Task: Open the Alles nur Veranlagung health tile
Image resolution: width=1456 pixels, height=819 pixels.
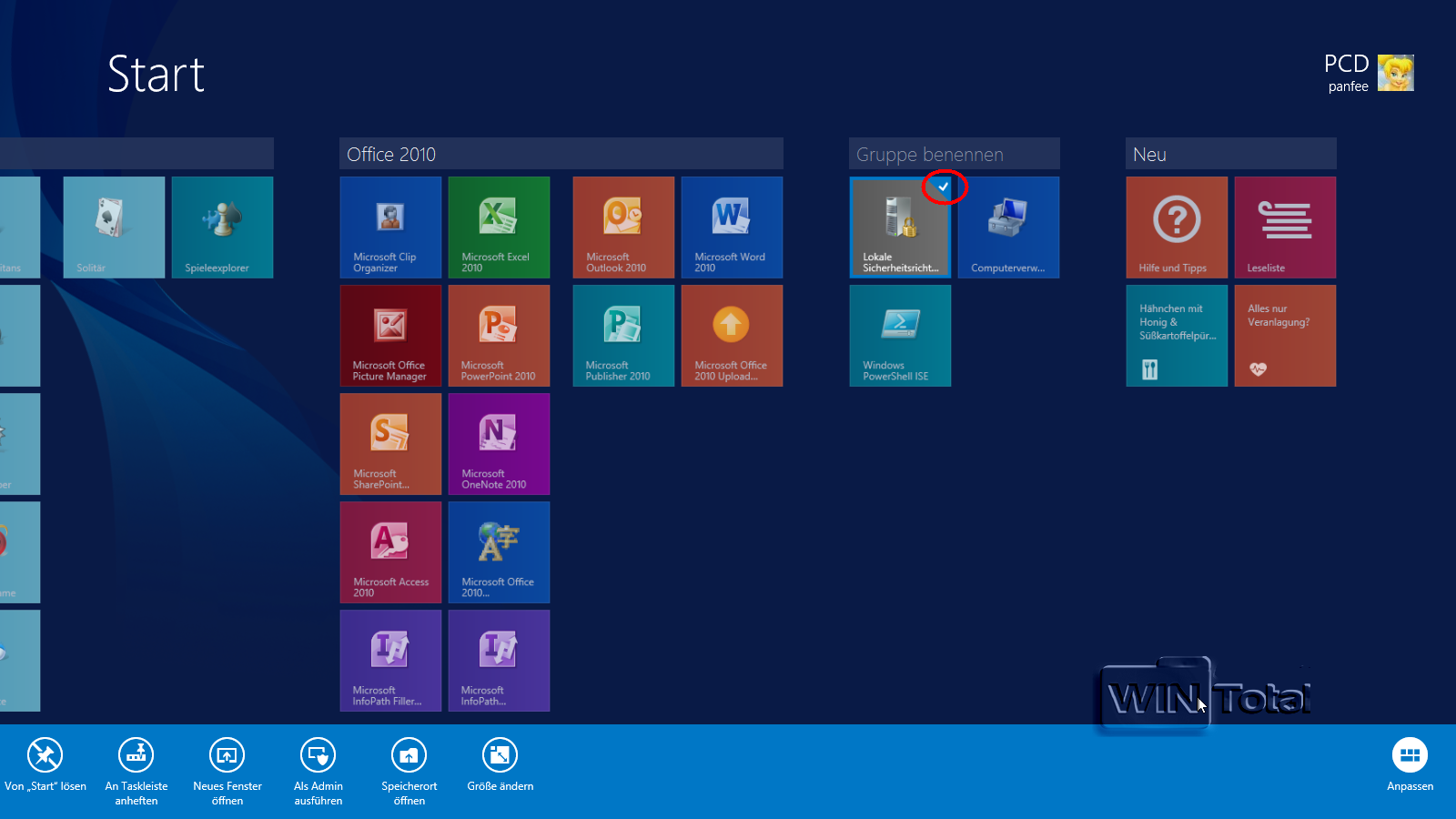Action: pyautogui.click(x=1285, y=336)
